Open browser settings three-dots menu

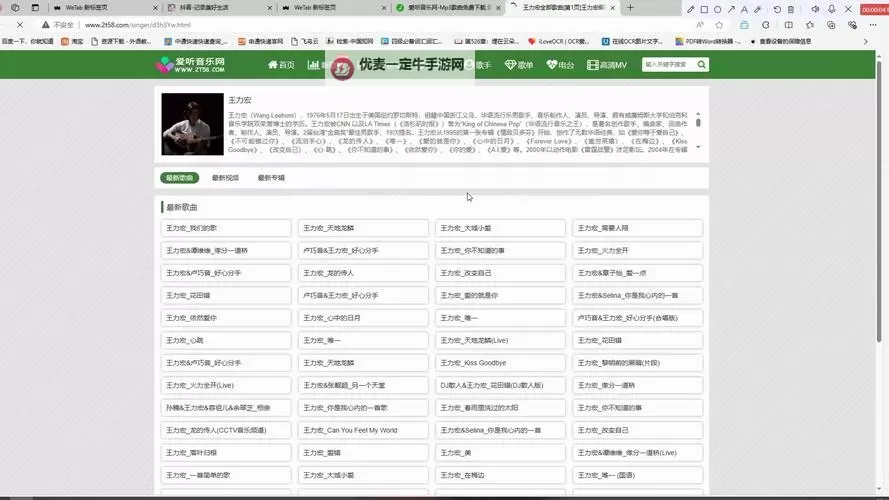(x=873, y=25)
